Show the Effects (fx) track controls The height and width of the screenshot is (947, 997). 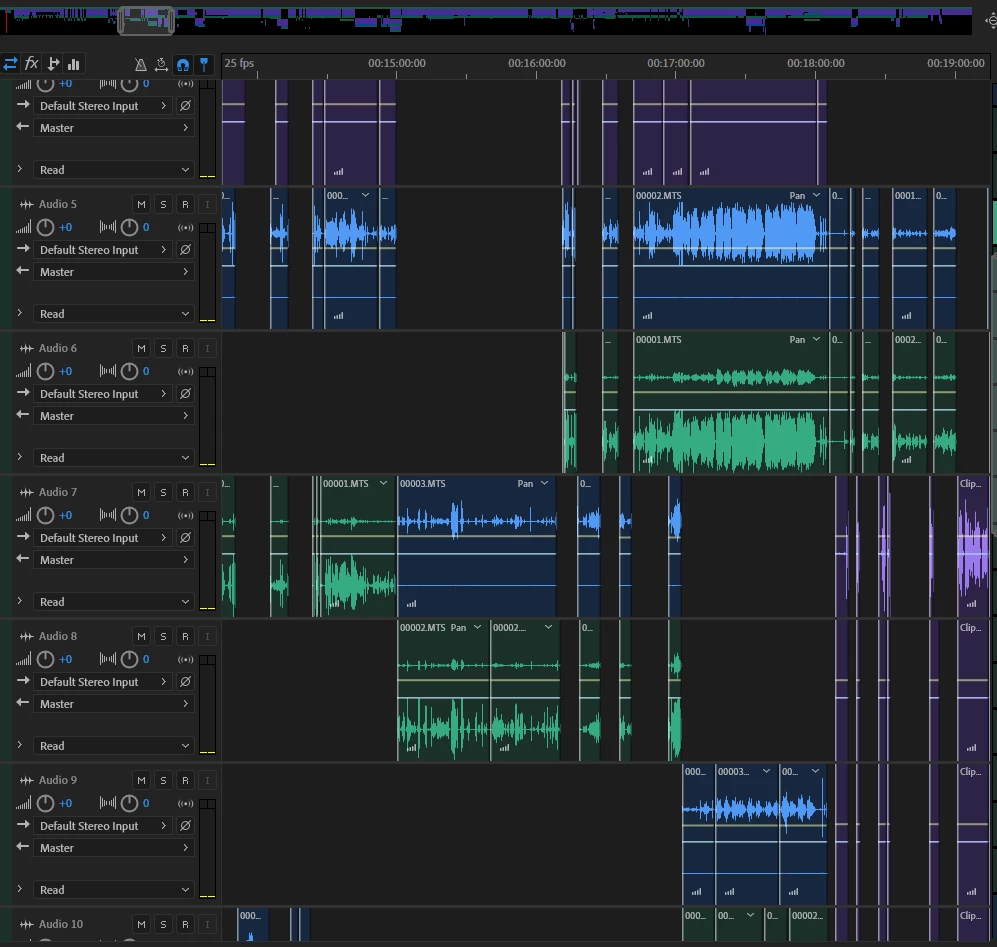pyautogui.click(x=31, y=64)
